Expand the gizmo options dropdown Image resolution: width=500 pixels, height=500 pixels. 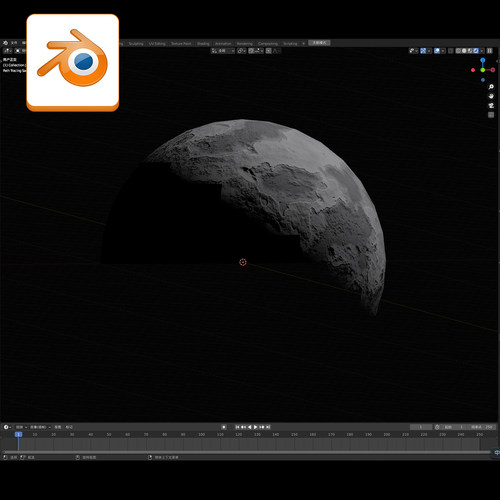429,51
